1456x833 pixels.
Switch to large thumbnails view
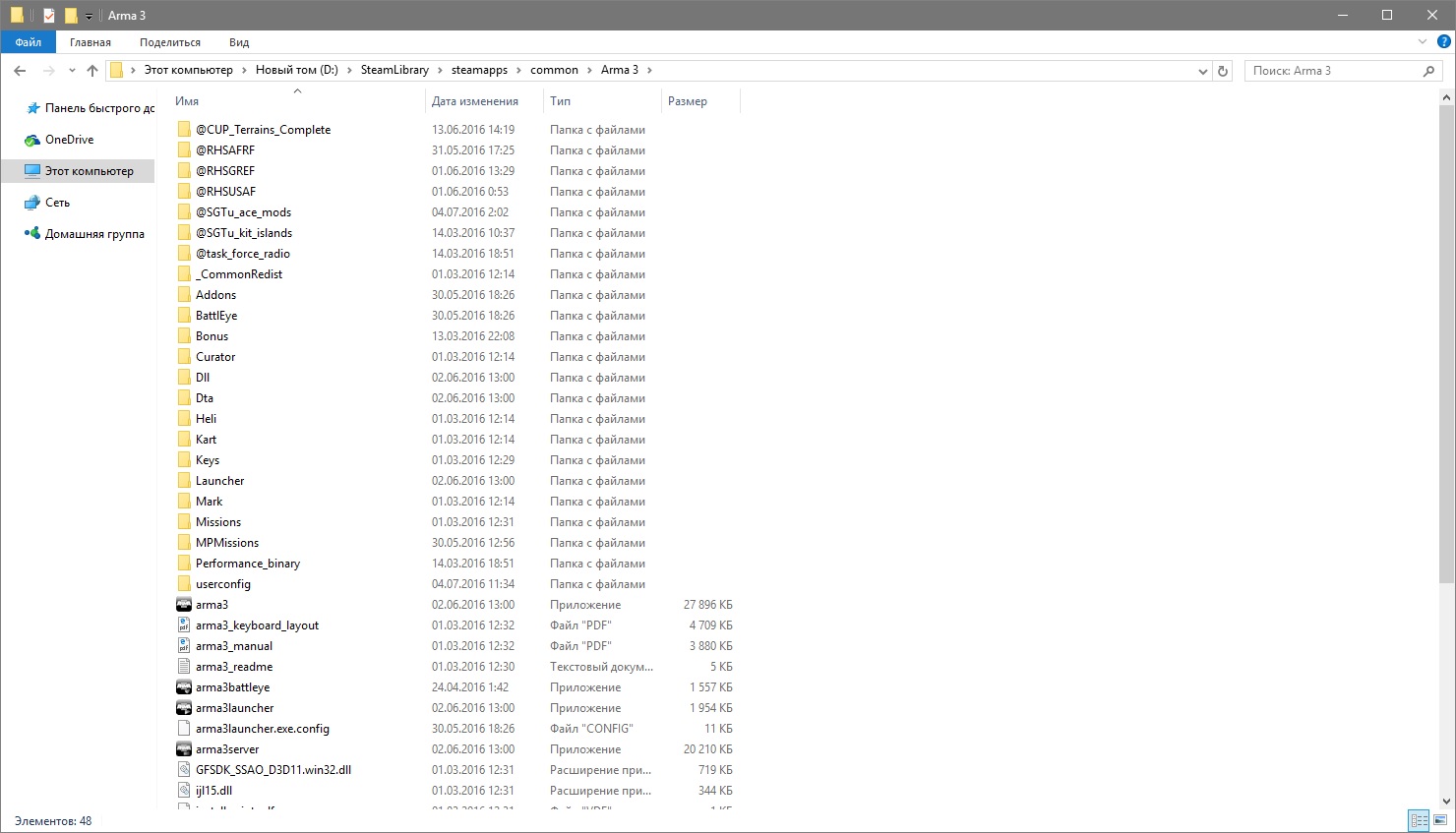1441,820
